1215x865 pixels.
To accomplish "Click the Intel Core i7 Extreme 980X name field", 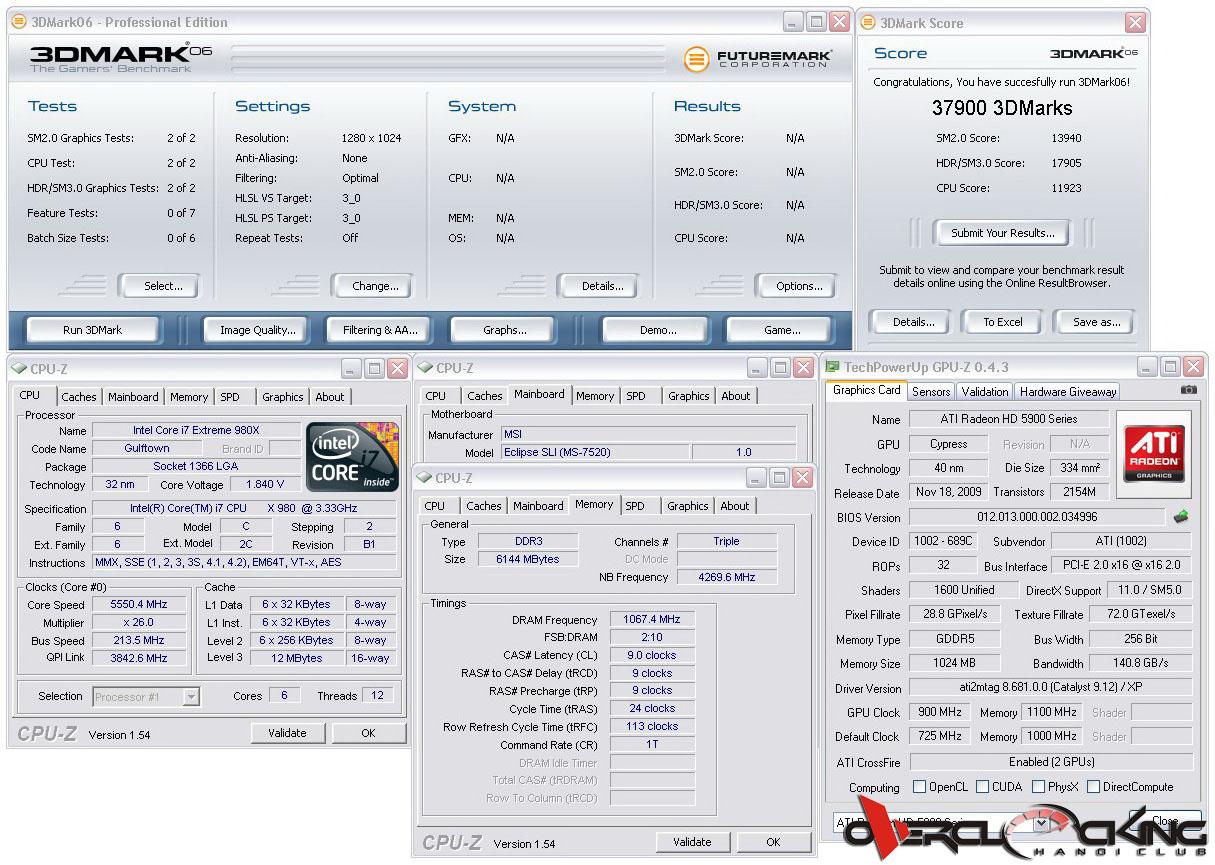I will coord(196,431).
